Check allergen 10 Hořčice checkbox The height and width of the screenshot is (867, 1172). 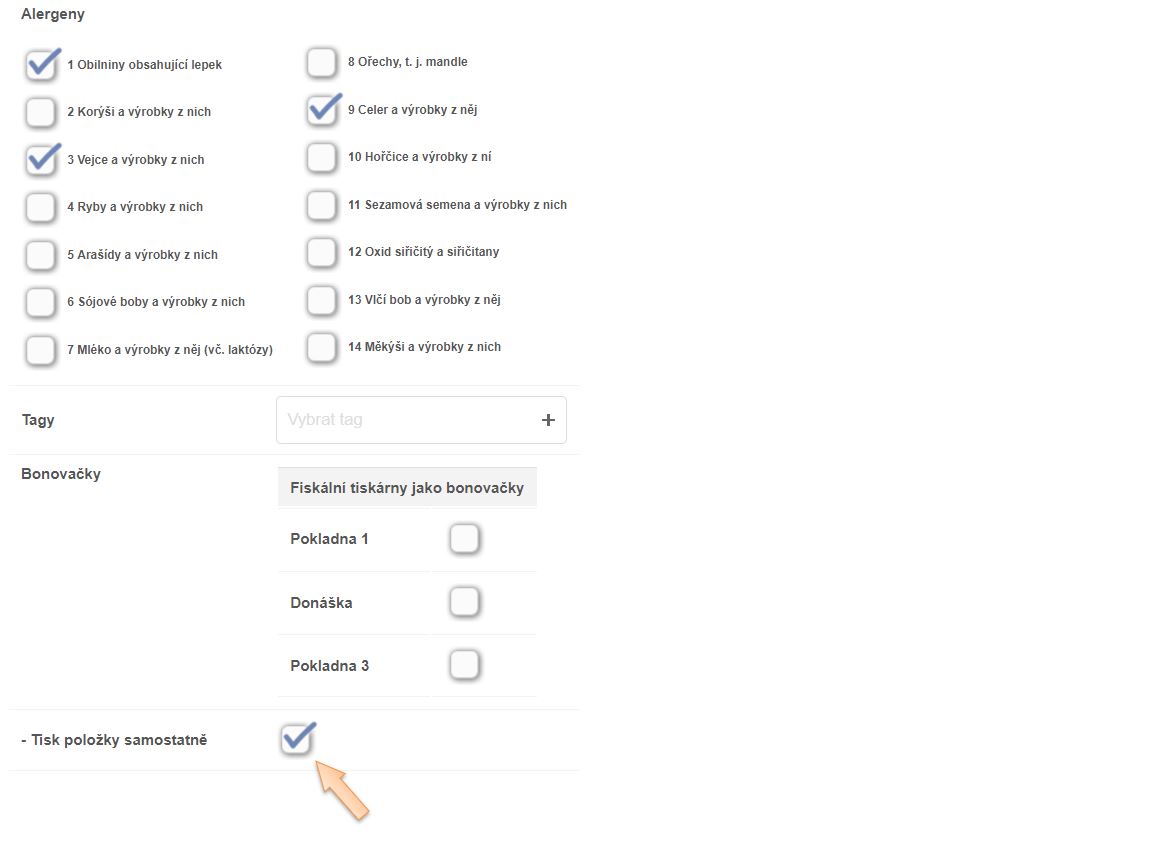(x=322, y=157)
